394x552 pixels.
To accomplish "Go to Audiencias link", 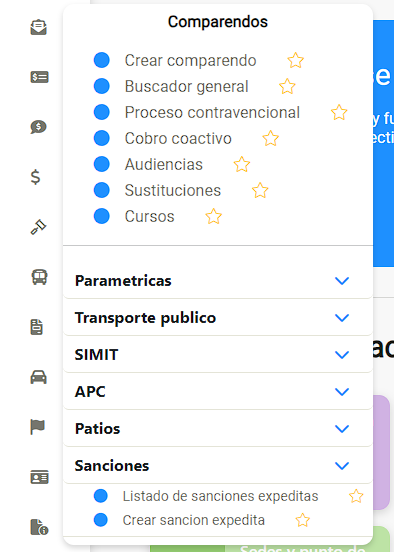I will tap(164, 164).
